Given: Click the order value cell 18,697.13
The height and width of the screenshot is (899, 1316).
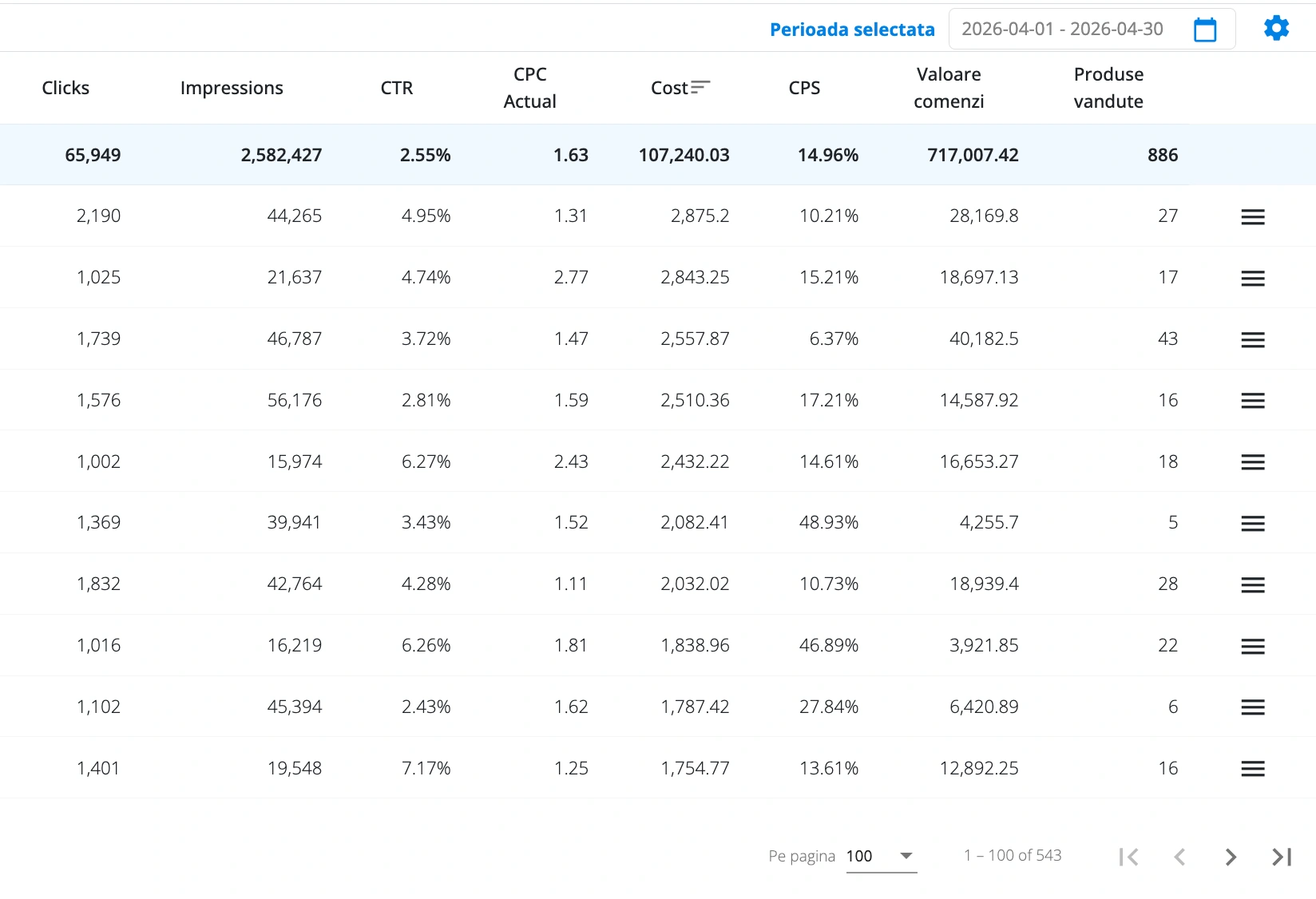Looking at the screenshot, I should click(979, 277).
